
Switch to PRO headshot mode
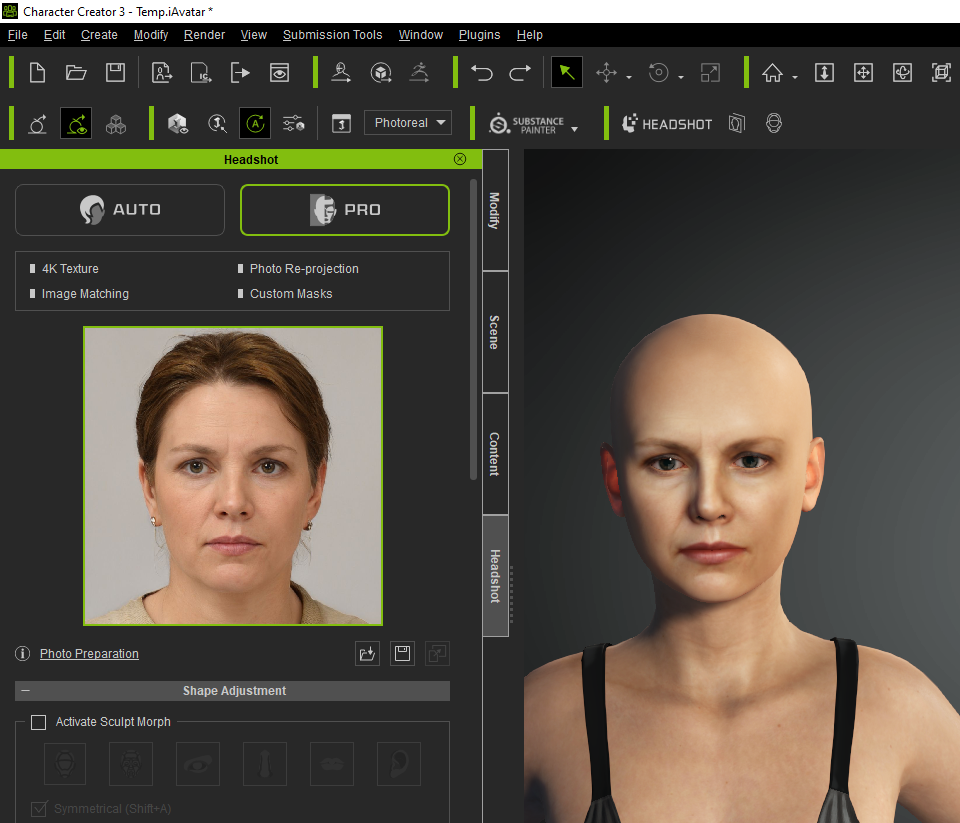pyautogui.click(x=344, y=210)
